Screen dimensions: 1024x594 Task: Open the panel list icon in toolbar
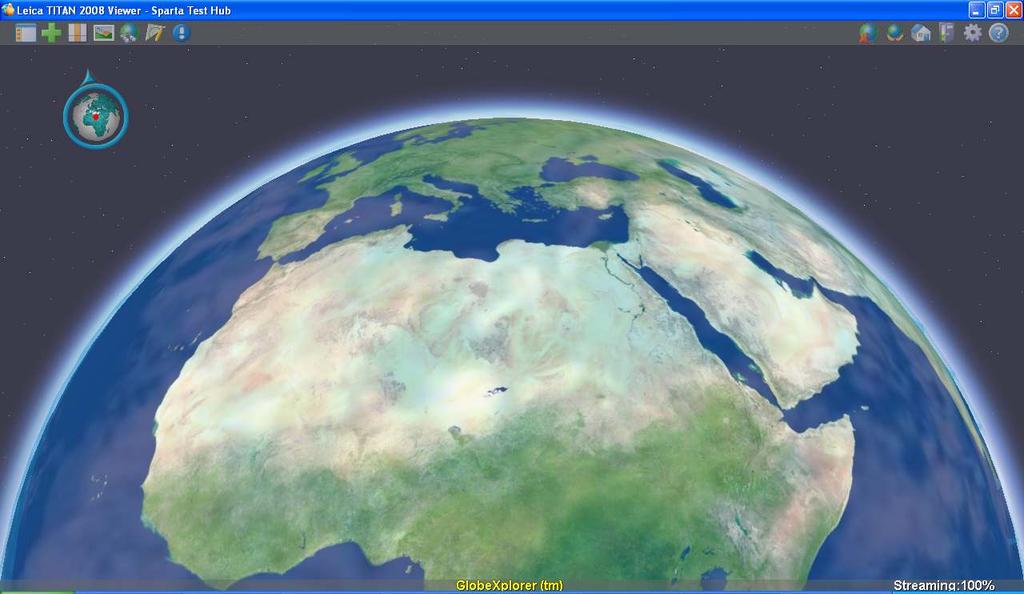(x=25, y=33)
